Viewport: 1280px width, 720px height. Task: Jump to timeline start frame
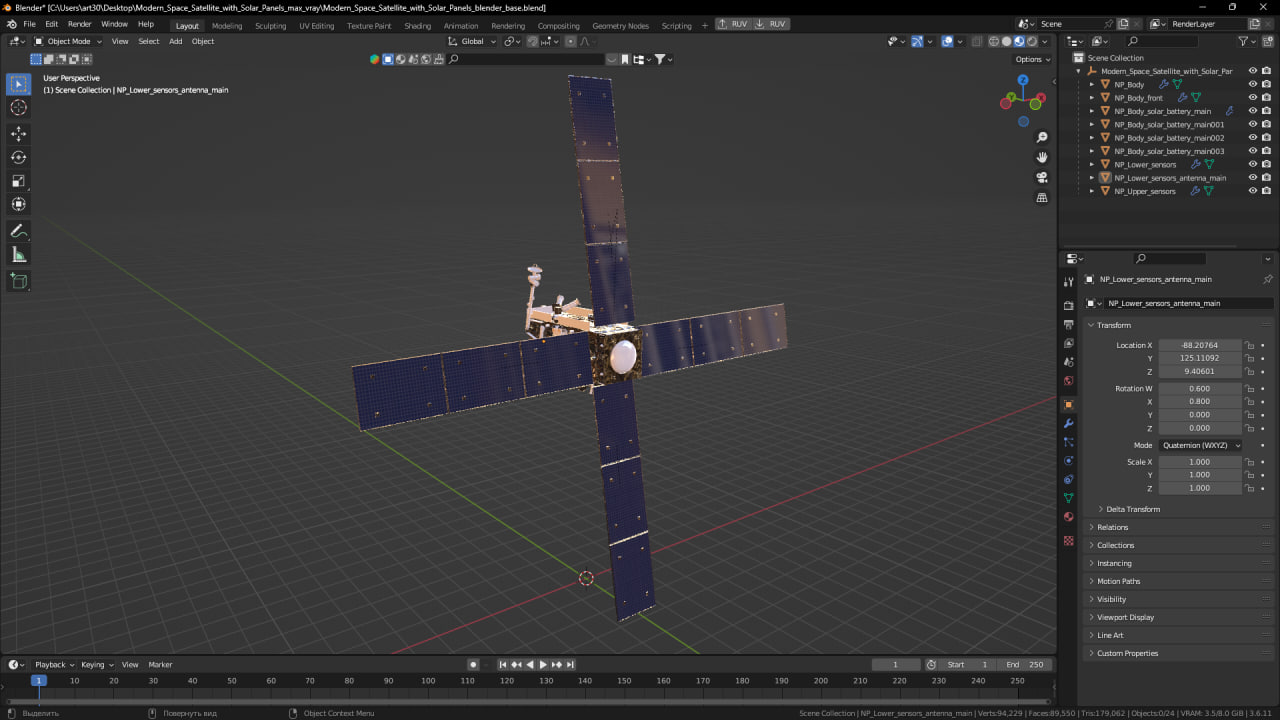[x=503, y=664]
